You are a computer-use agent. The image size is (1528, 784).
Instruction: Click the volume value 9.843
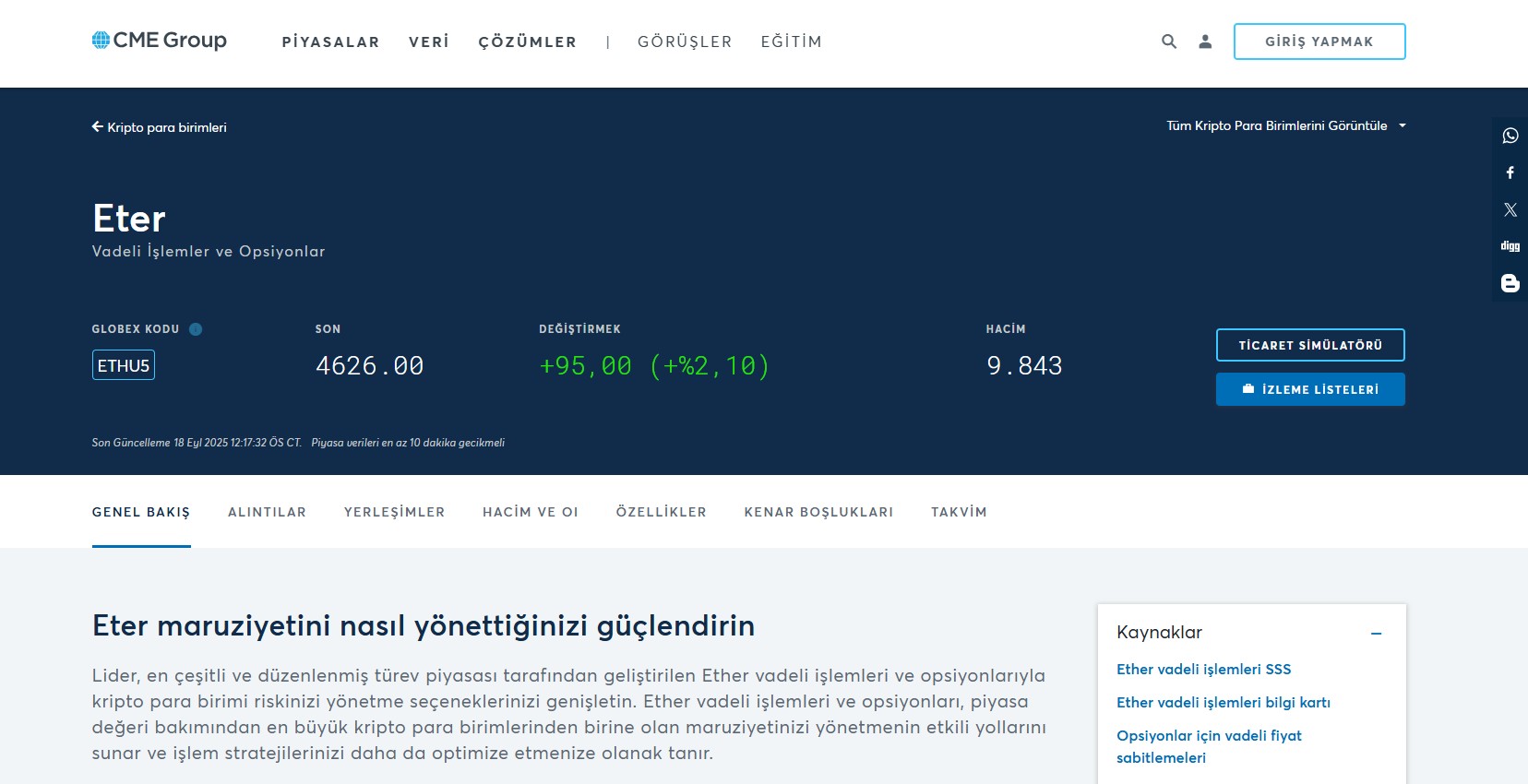pyautogui.click(x=1024, y=366)
